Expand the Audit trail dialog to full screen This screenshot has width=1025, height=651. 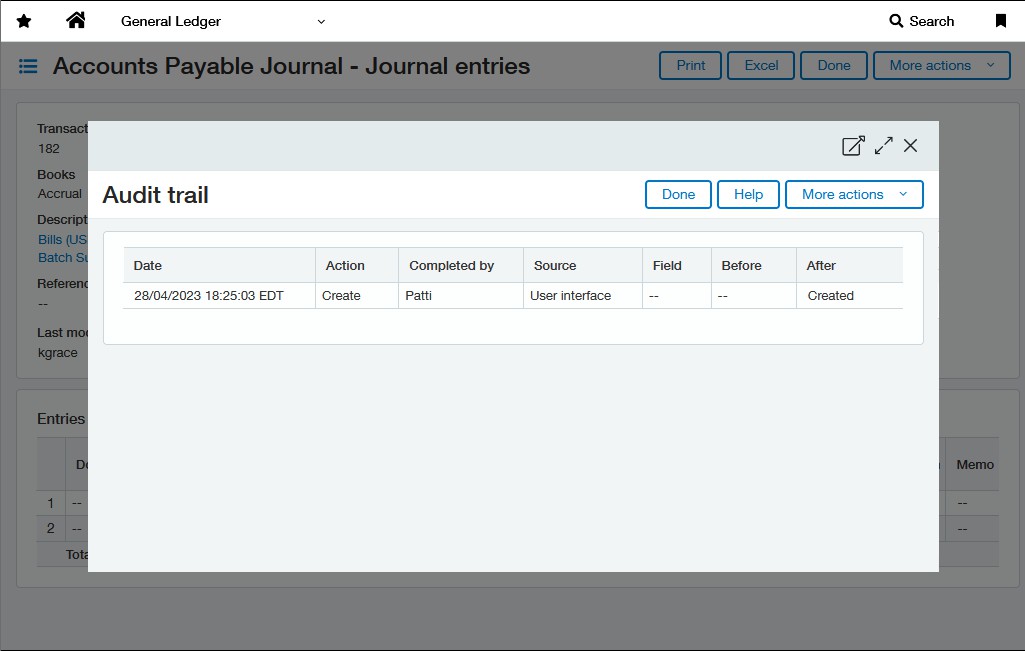pos(883,146)
